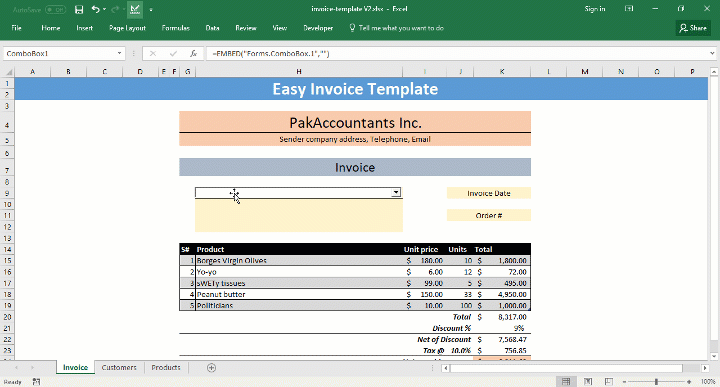The height and width of the screenshot is (387, 720).
Task: Select the Invoice sheet tab
Action: (x=75, y=367)
